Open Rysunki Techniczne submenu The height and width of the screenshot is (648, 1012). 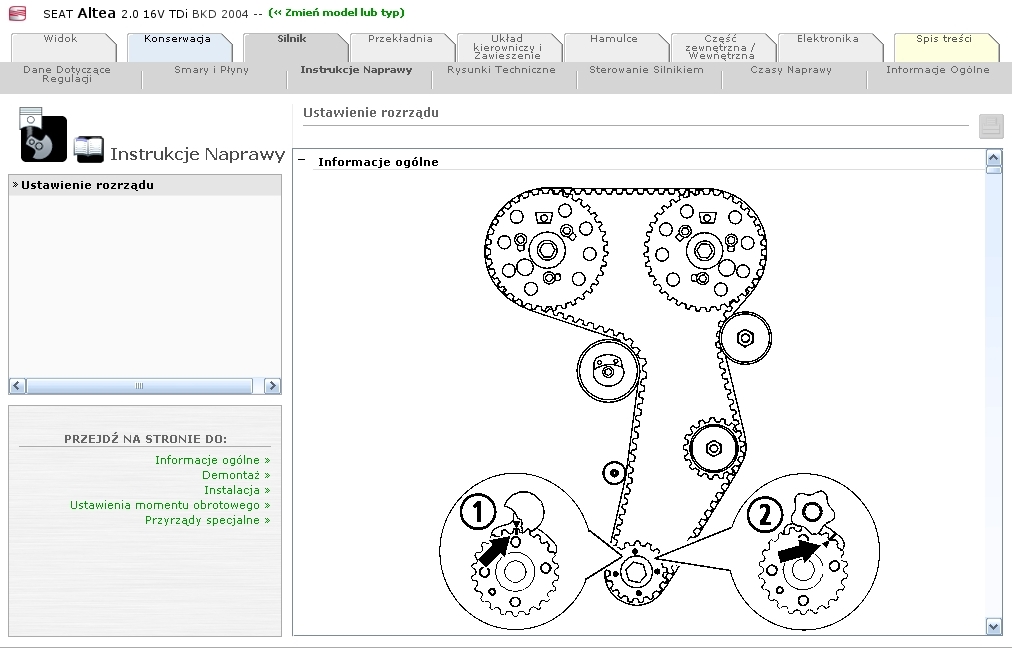click(501, 70)
